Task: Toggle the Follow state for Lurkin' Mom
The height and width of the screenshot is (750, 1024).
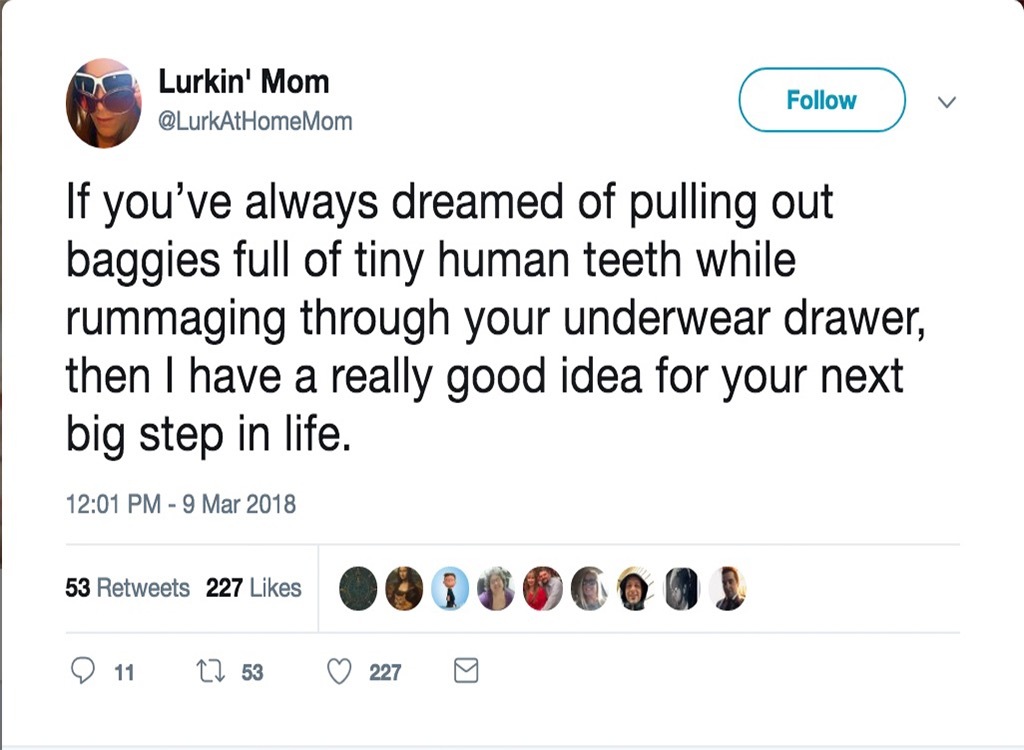Action: point(821,100)
